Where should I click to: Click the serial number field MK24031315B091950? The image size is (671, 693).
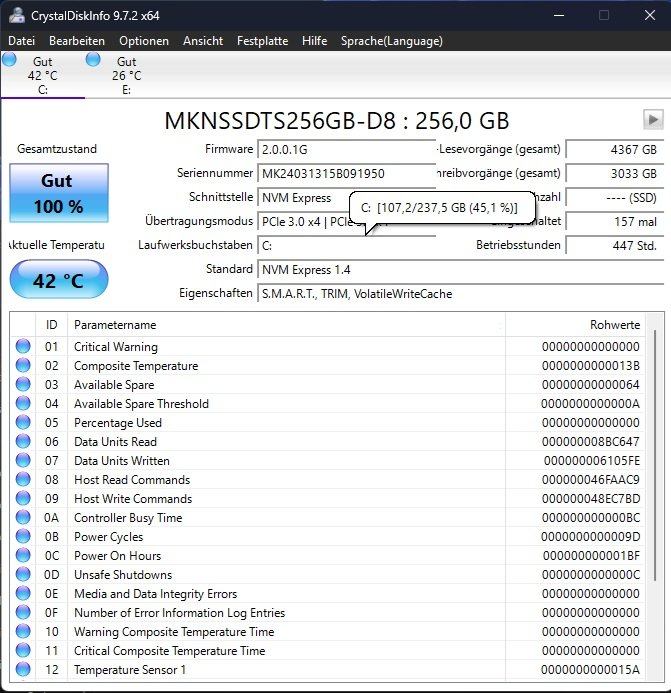coord(347,173)
